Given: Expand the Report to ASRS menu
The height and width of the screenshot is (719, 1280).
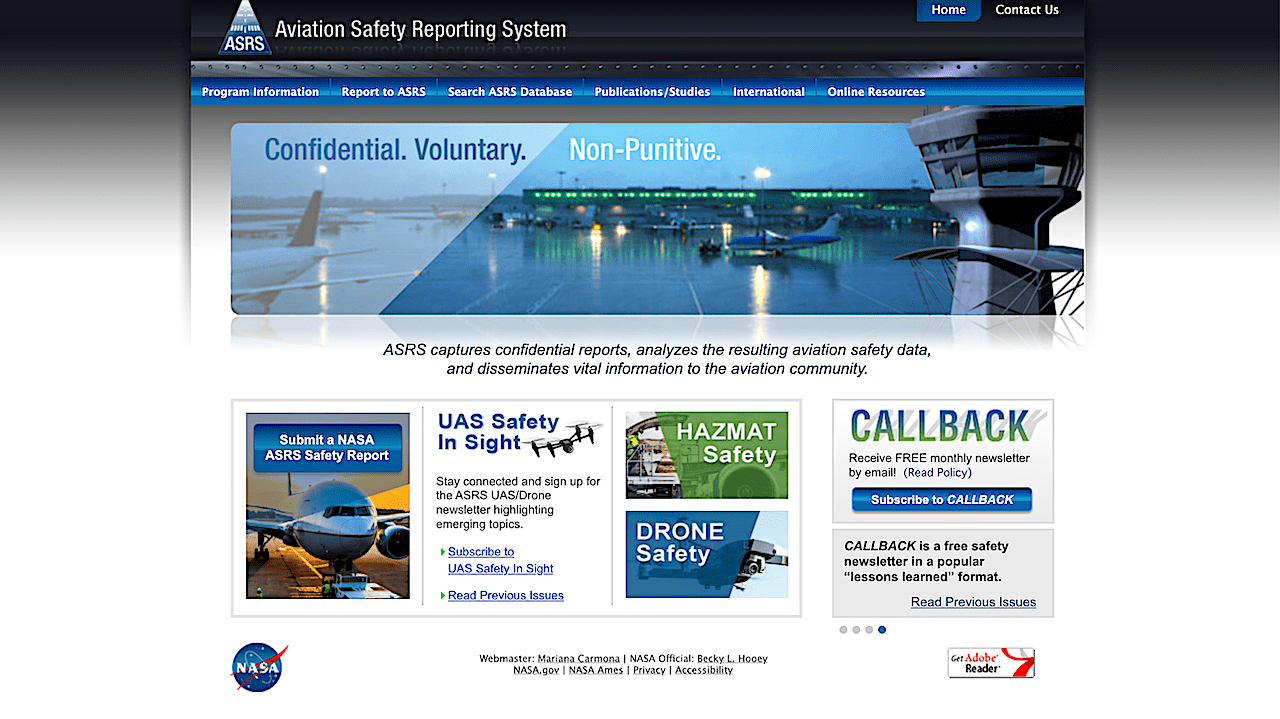Looking at the screenshot, I should pyautogui.click(x=383, y=92).
